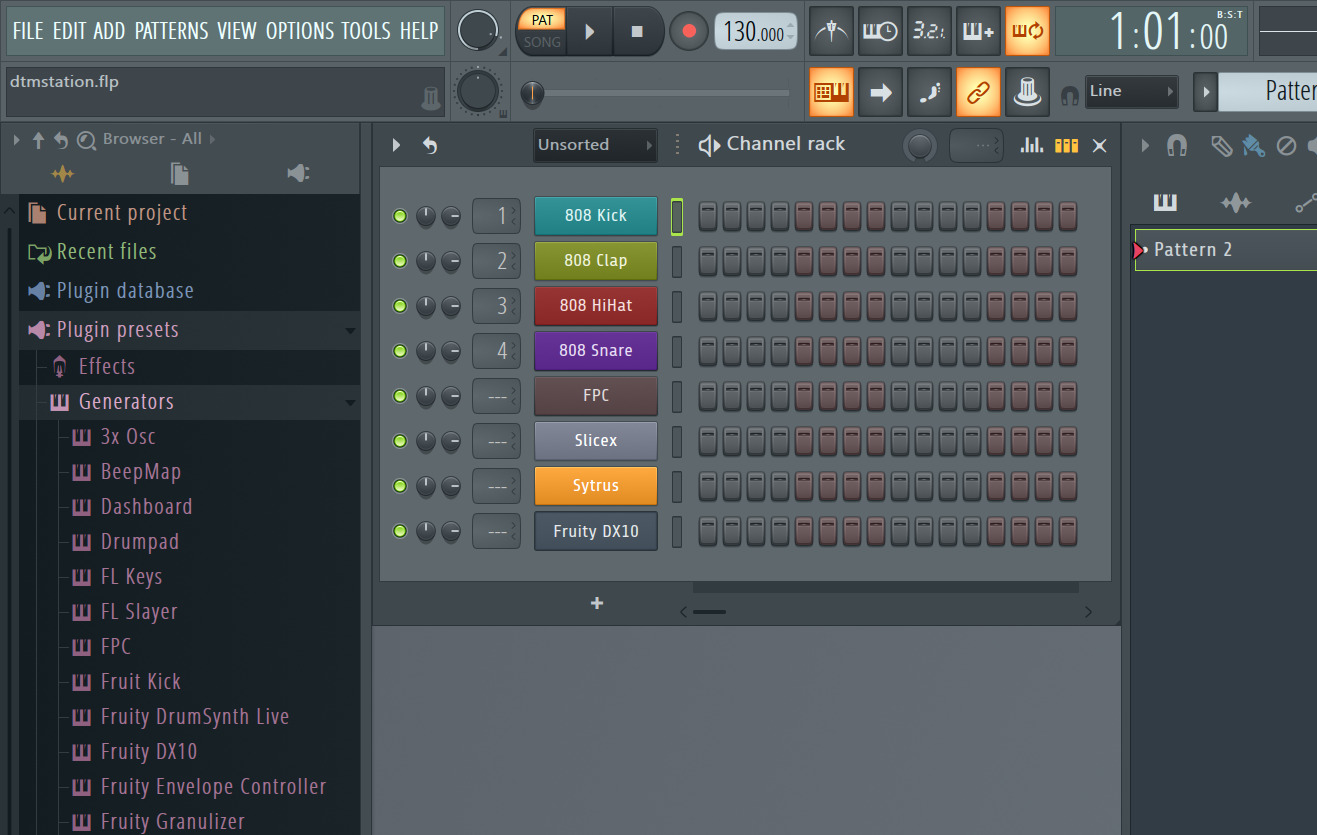Screen dimensions: 1317x835
Task: Select the playlist draw pencil tool
Action: pyautogui.click(x=1221, y=146)
